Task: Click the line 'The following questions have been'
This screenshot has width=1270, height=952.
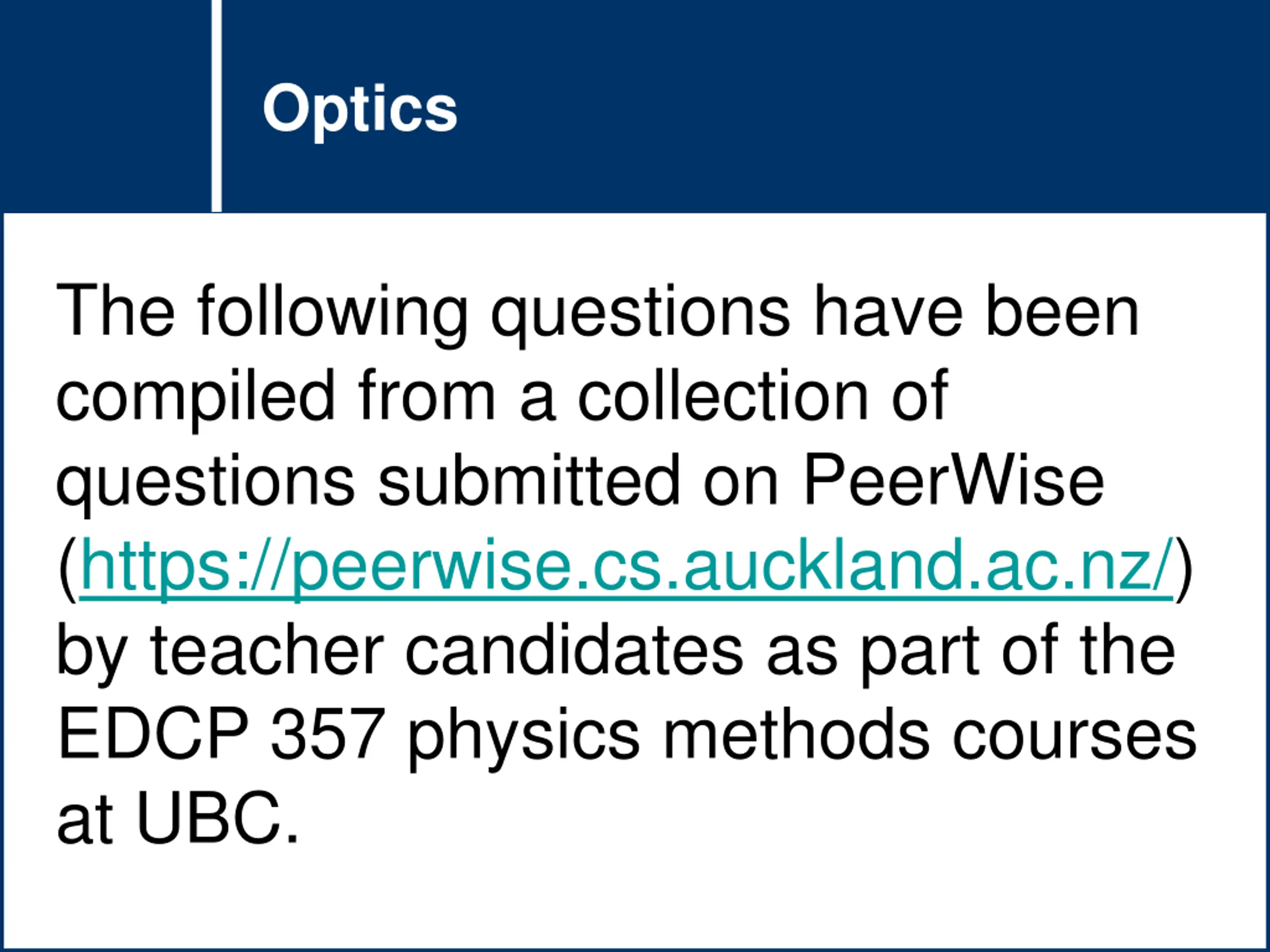Action: (598, 314)
